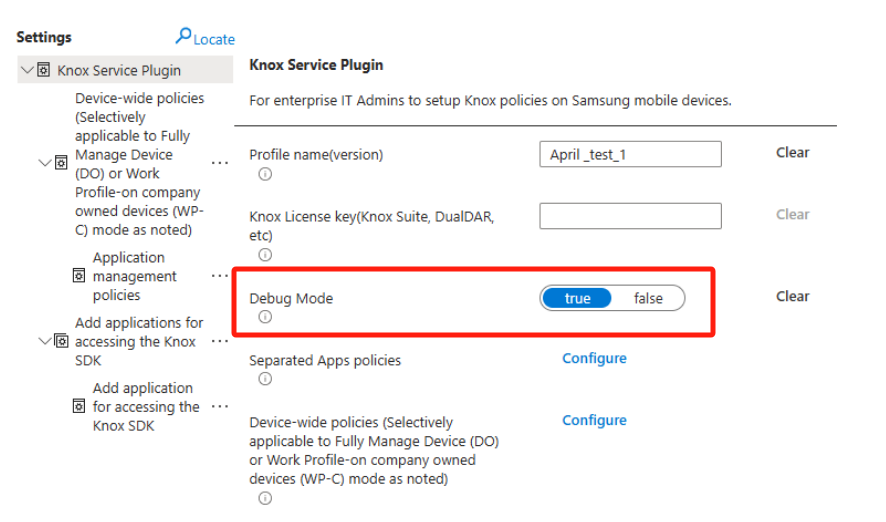Clear the Profile name field

coord(792,153)
